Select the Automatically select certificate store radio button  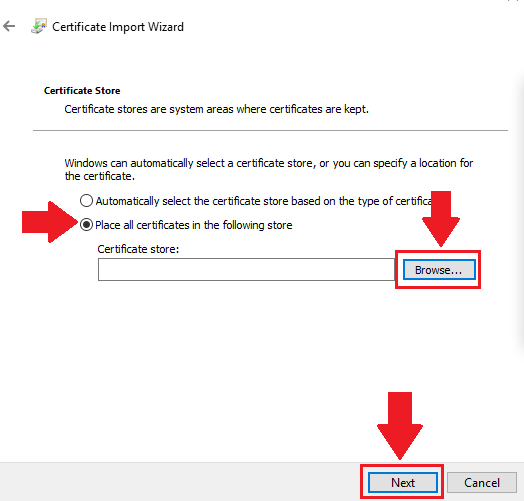pos(86,201)
